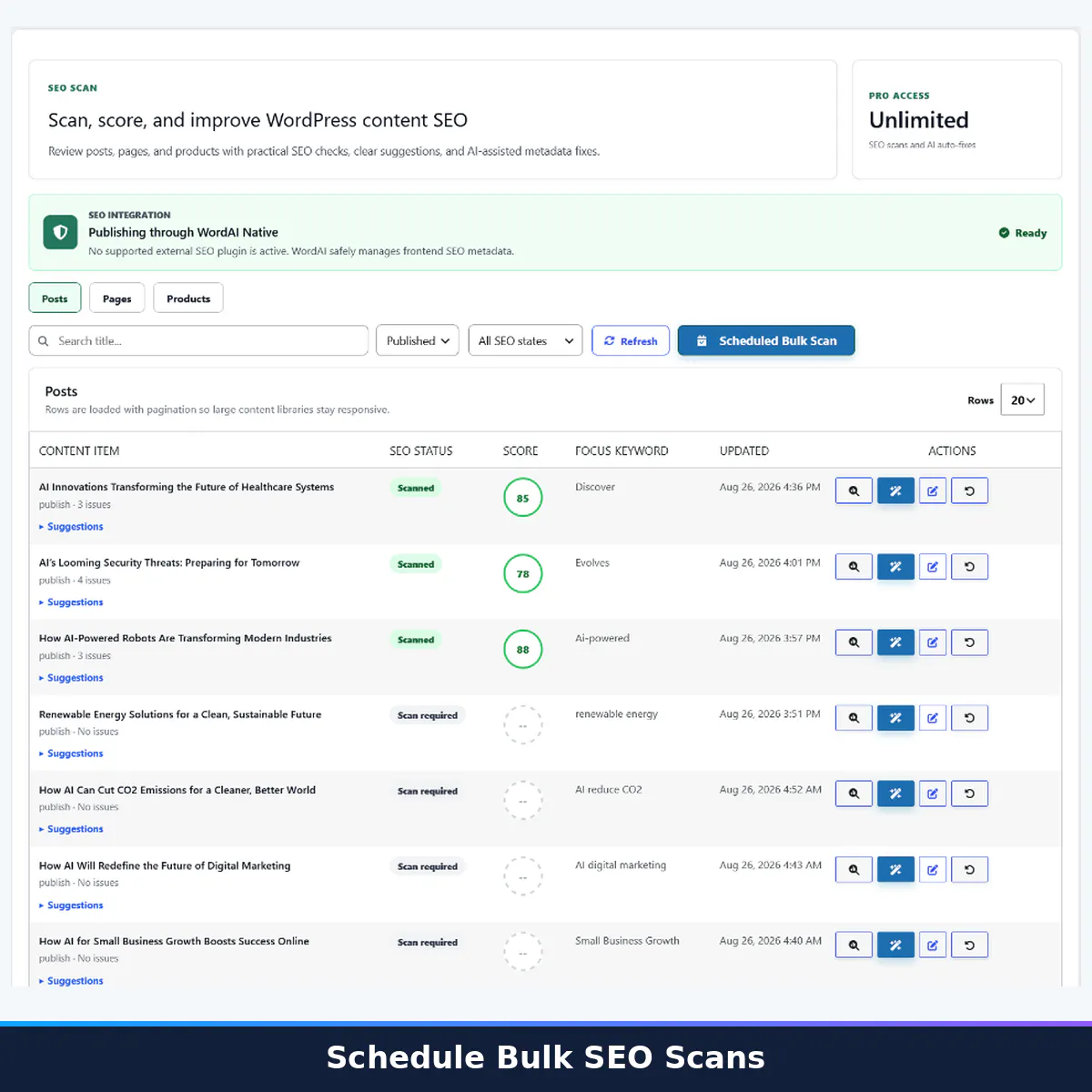Change the Rows per page dropdown

pyautogui.click(x=1022, y=399)
